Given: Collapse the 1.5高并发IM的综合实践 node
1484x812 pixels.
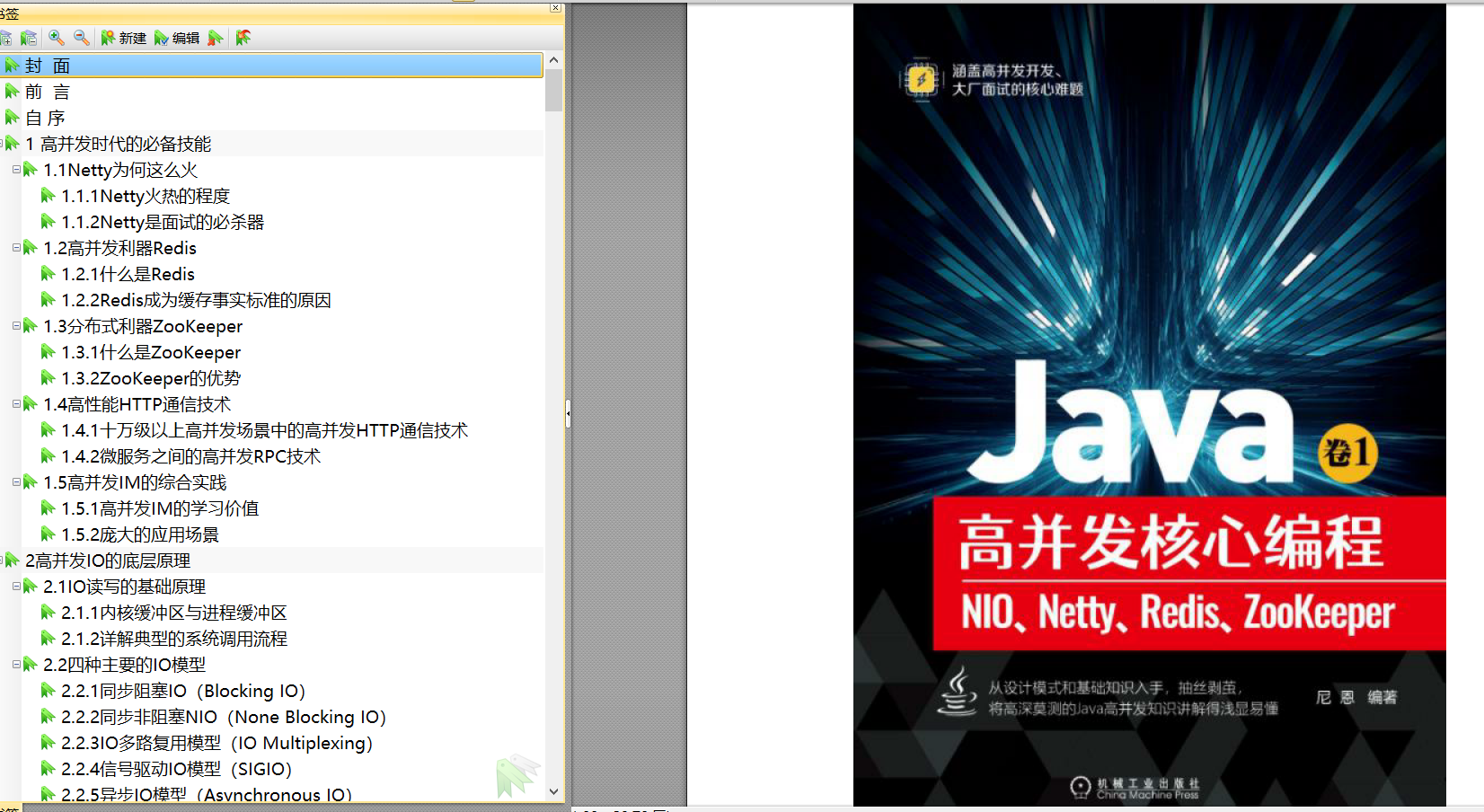Looking at the screenshot, I should 16,482.
